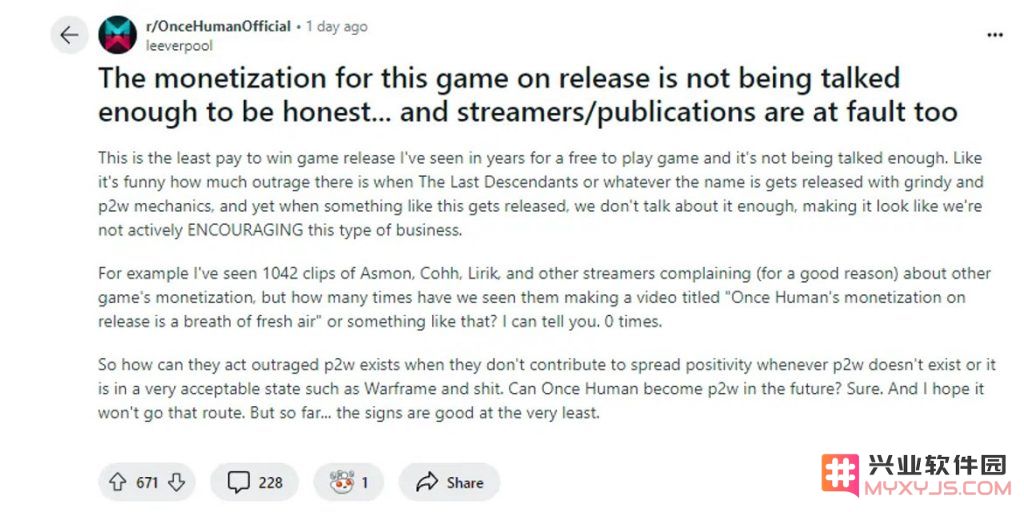
Task: Open the leeverpool user profile
Action: [x=179, y=46]
